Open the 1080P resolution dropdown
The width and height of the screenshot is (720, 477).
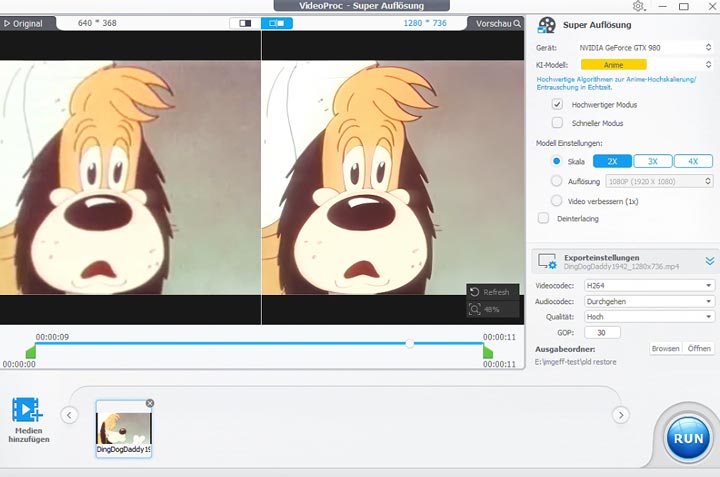pos(659,181)
